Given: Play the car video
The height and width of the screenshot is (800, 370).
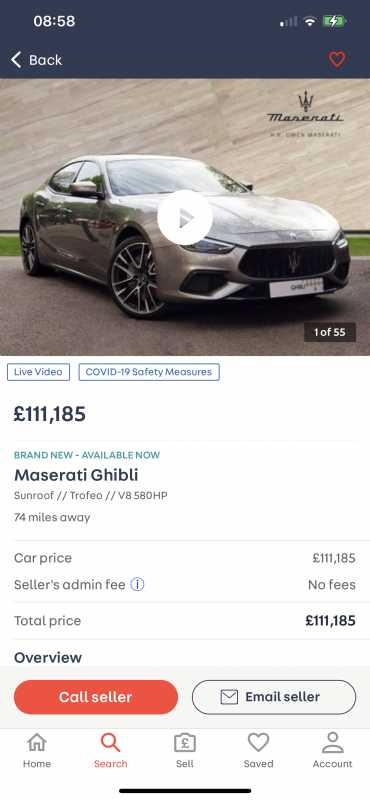Looking at the screenshot, I should pos(185,218).
